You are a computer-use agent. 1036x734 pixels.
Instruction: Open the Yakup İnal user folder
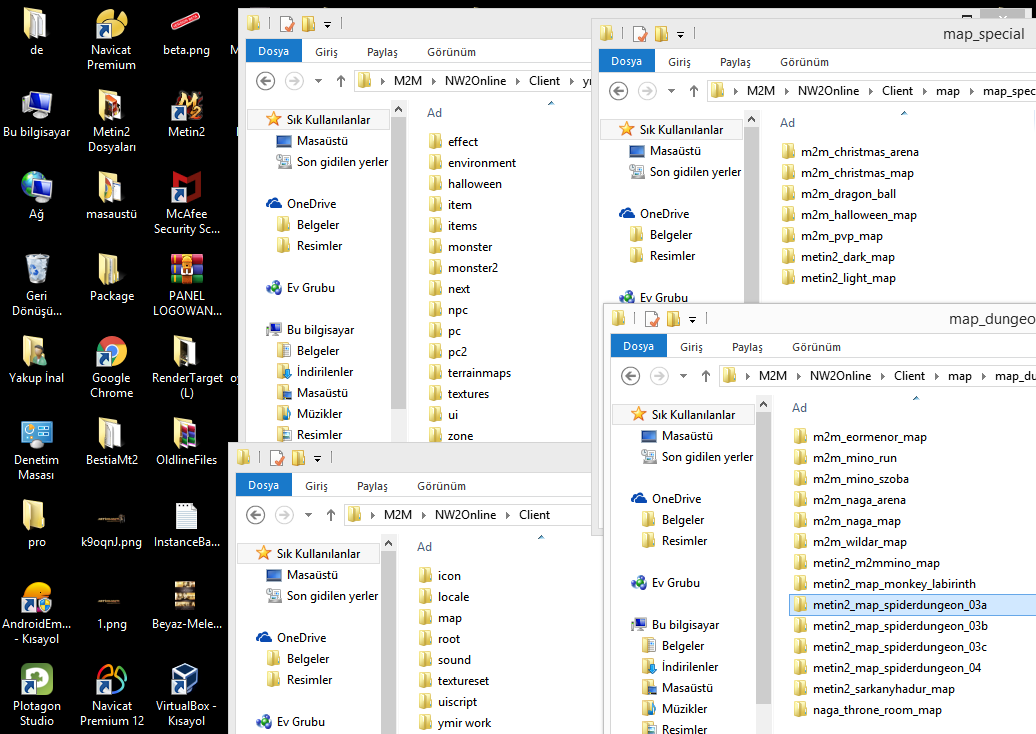(x=36, y=360)
